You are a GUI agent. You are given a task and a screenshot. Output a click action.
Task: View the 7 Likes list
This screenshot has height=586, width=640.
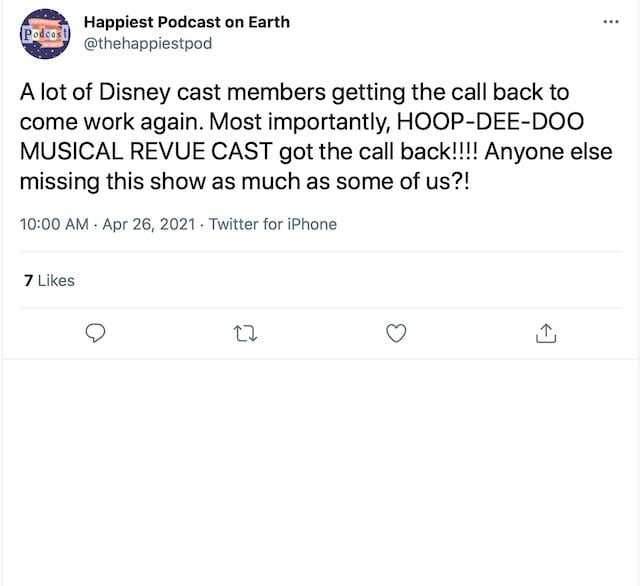49,280
